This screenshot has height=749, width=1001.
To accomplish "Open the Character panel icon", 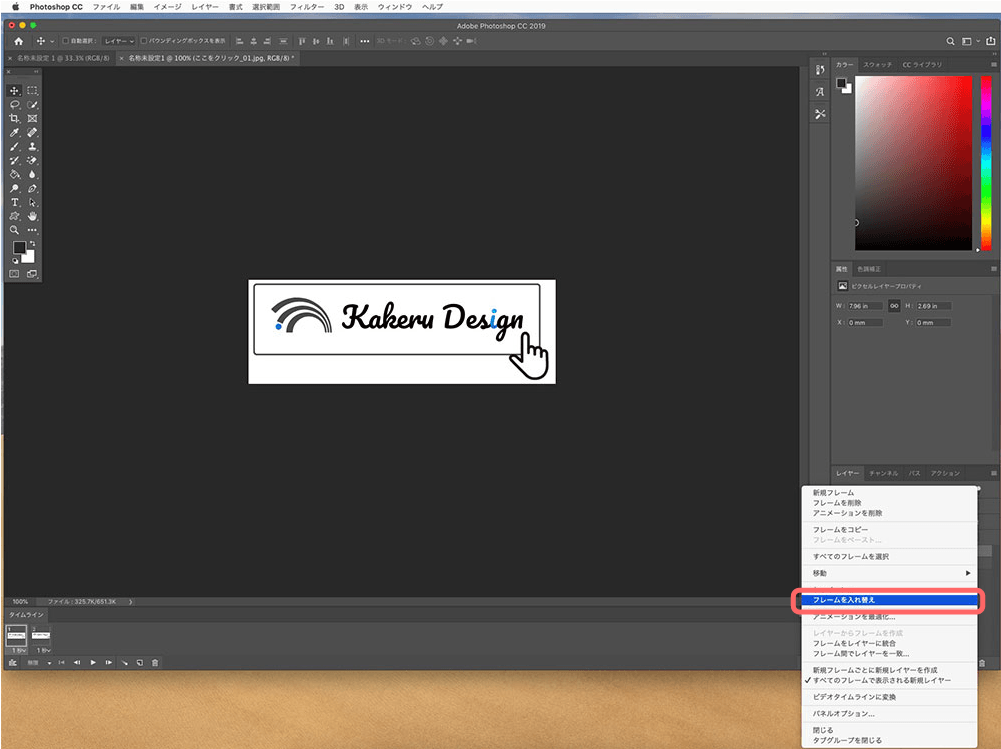I will (820, 92).
